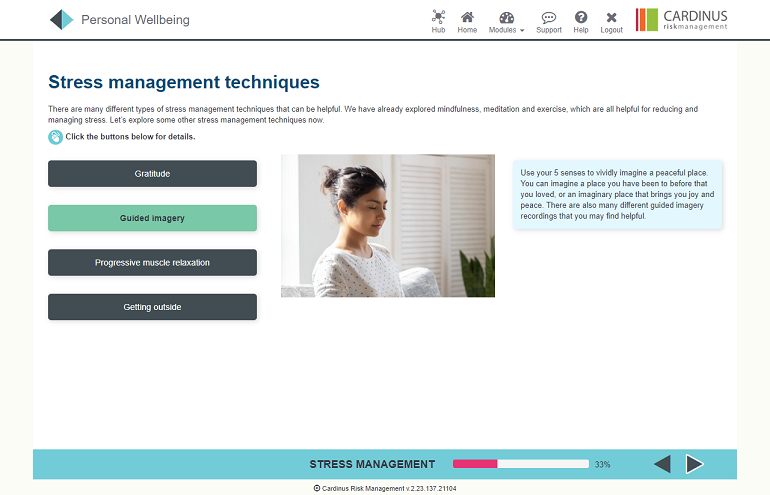
Task: Open Progressive muscle relaxation details
Action: 152,263
